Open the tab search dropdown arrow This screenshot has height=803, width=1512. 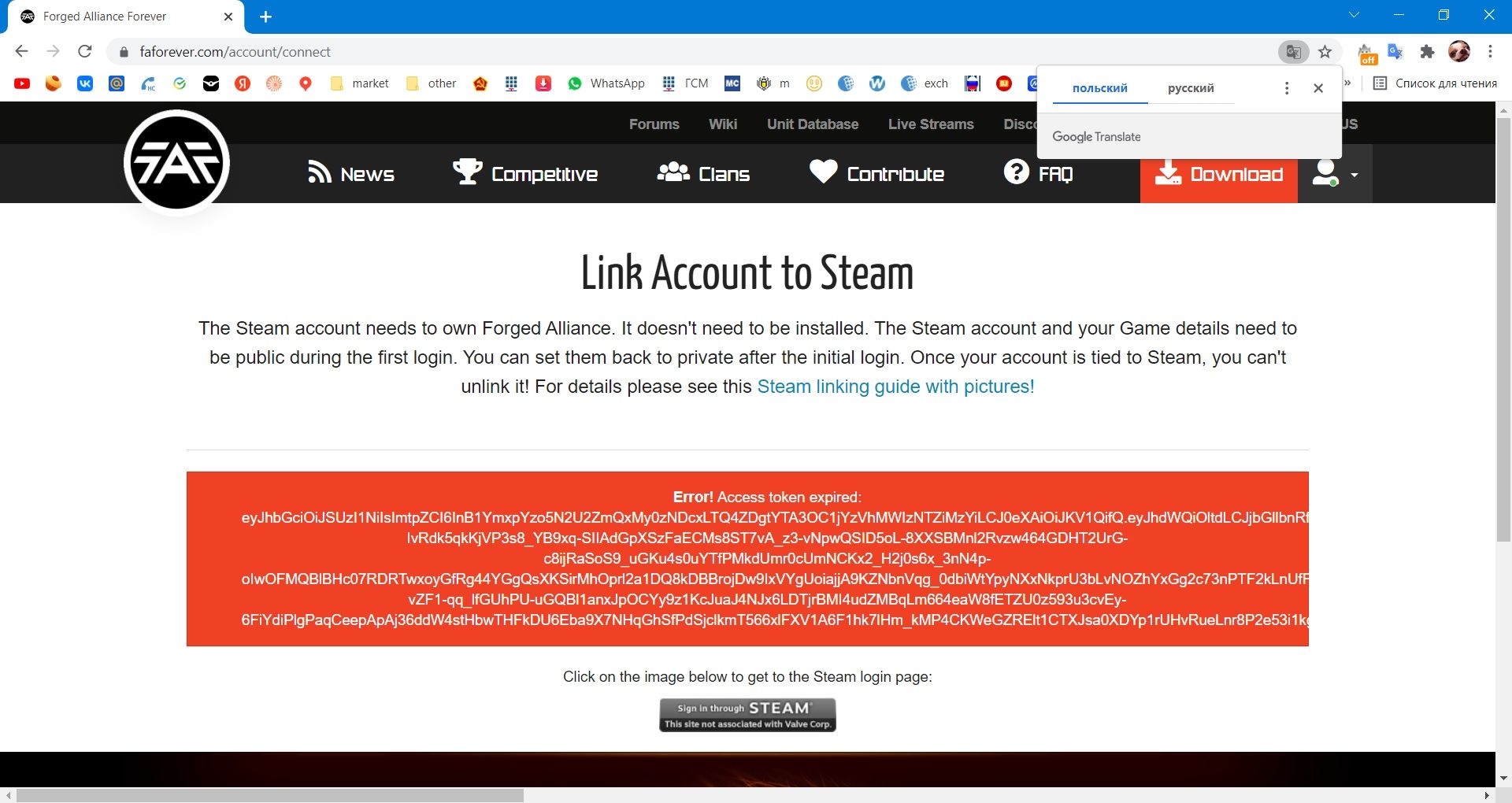[1354, 15]
